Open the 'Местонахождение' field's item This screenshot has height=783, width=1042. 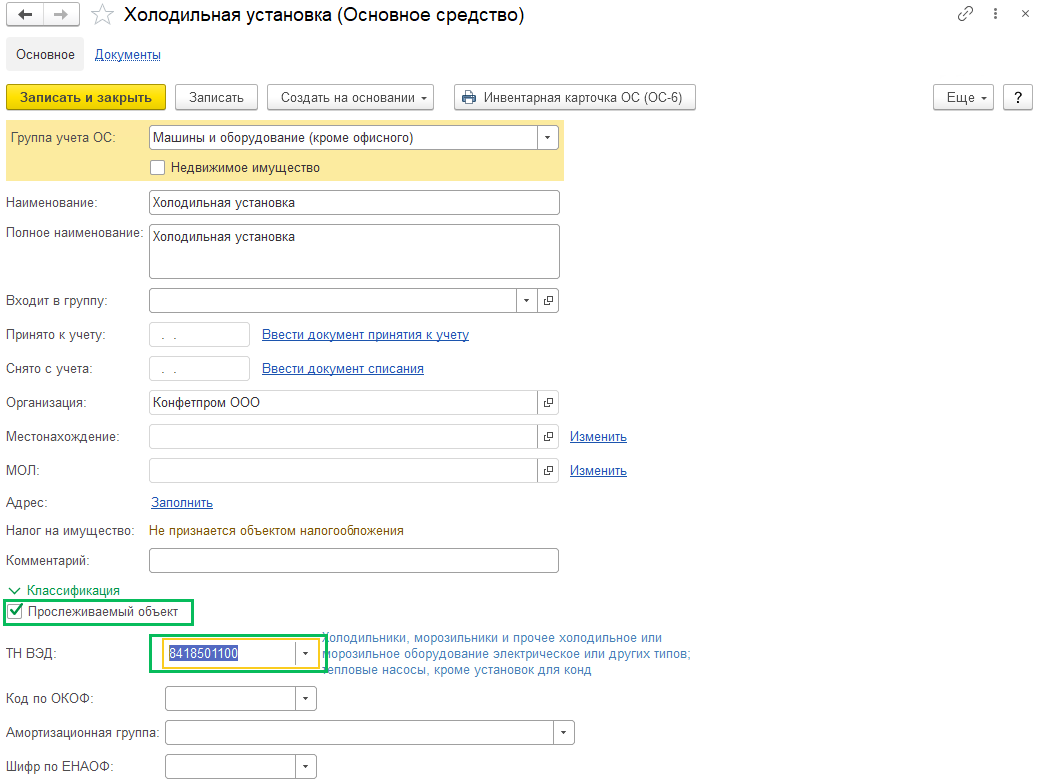548,437
